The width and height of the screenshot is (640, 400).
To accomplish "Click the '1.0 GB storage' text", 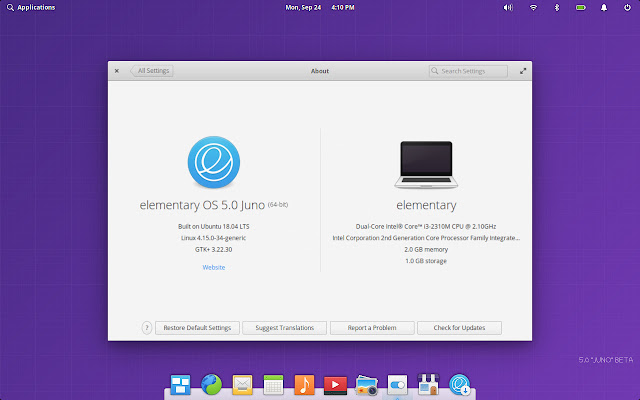I will coord(426,261).
